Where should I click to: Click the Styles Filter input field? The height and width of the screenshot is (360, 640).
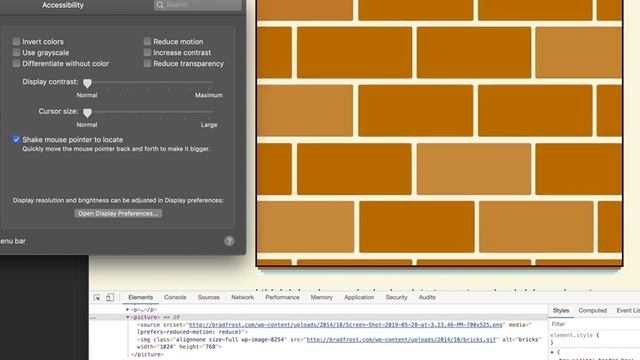(x=594, y=324)
